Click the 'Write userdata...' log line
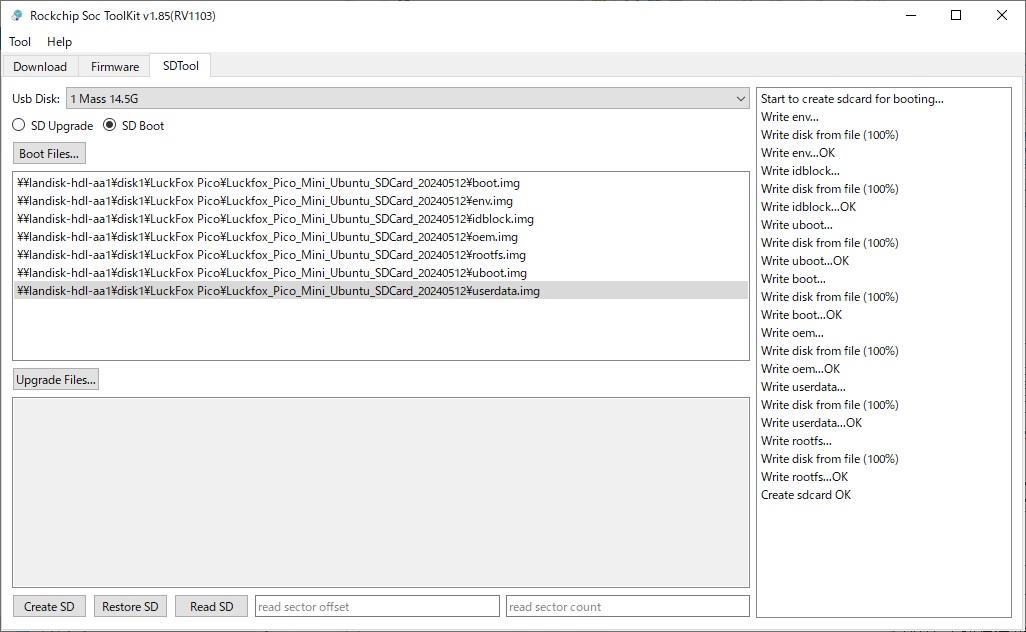This screenshot has width=1026, height=632. (x=803, y=387)
